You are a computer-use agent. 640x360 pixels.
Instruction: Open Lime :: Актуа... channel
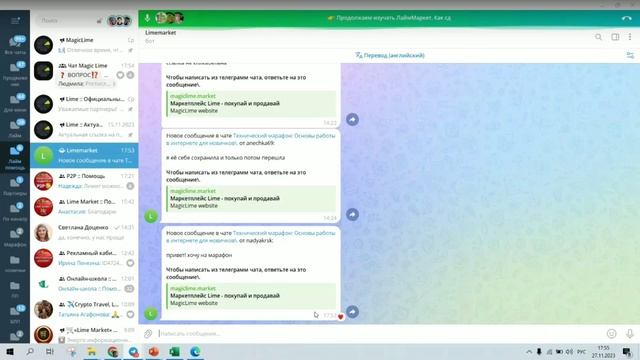pos(84,129)
